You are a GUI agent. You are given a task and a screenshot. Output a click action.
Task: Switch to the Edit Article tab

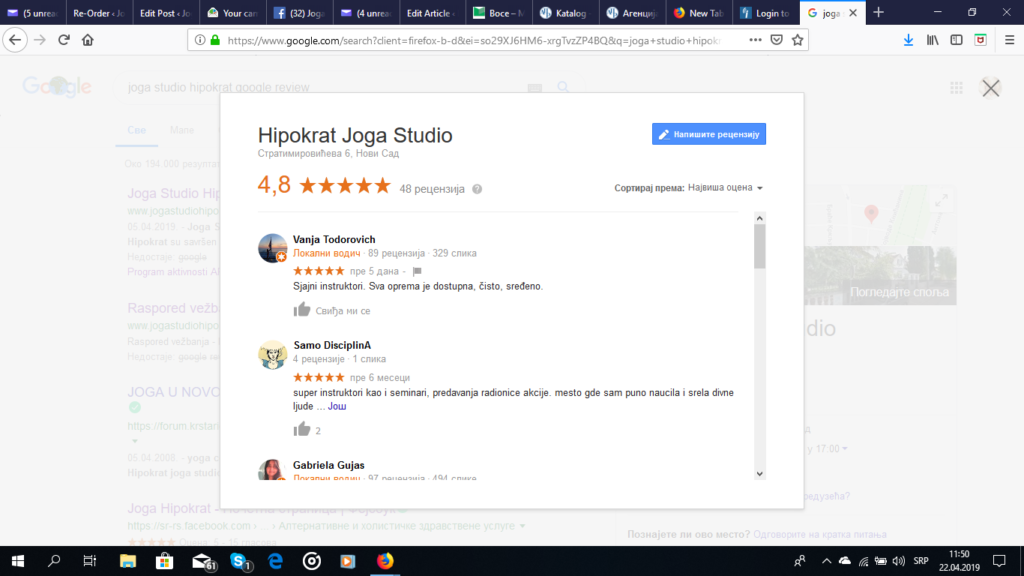click(x=432, y=12)
